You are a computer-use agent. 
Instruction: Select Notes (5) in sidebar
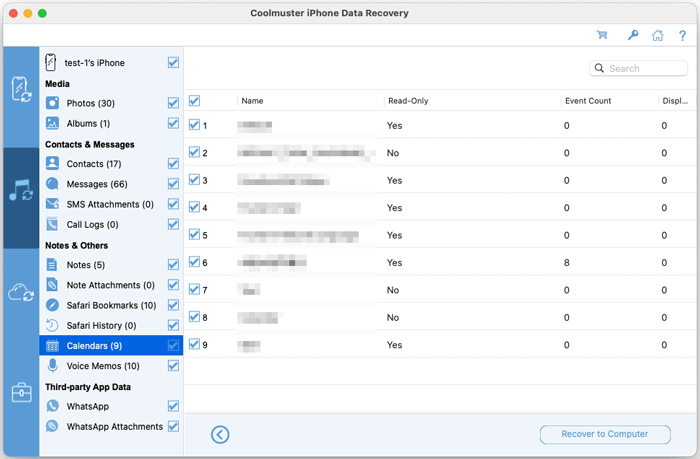tap(85, 265)
